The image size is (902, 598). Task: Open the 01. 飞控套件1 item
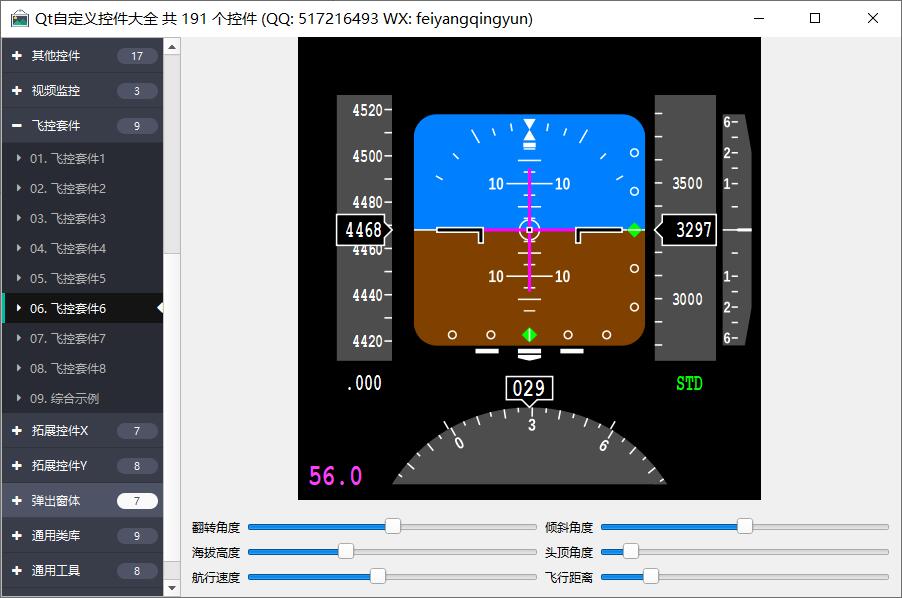67,159
